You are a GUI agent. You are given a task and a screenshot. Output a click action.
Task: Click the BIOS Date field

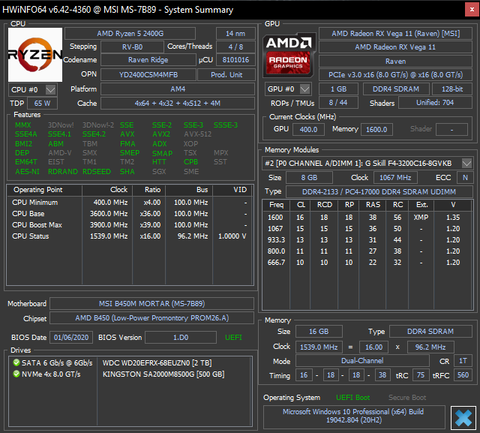(x=71, y=337)
